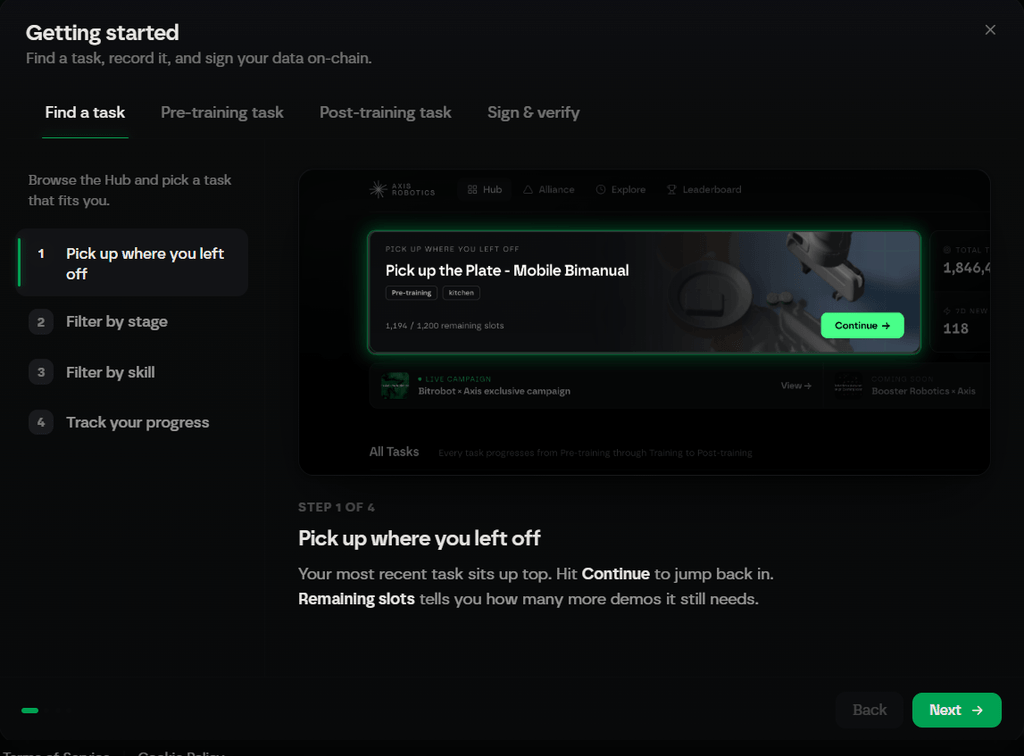1024x756 pixels.
Task: Click the Pre-training tag on the task card
Action: pyautogui.click(x=411, y=292)
